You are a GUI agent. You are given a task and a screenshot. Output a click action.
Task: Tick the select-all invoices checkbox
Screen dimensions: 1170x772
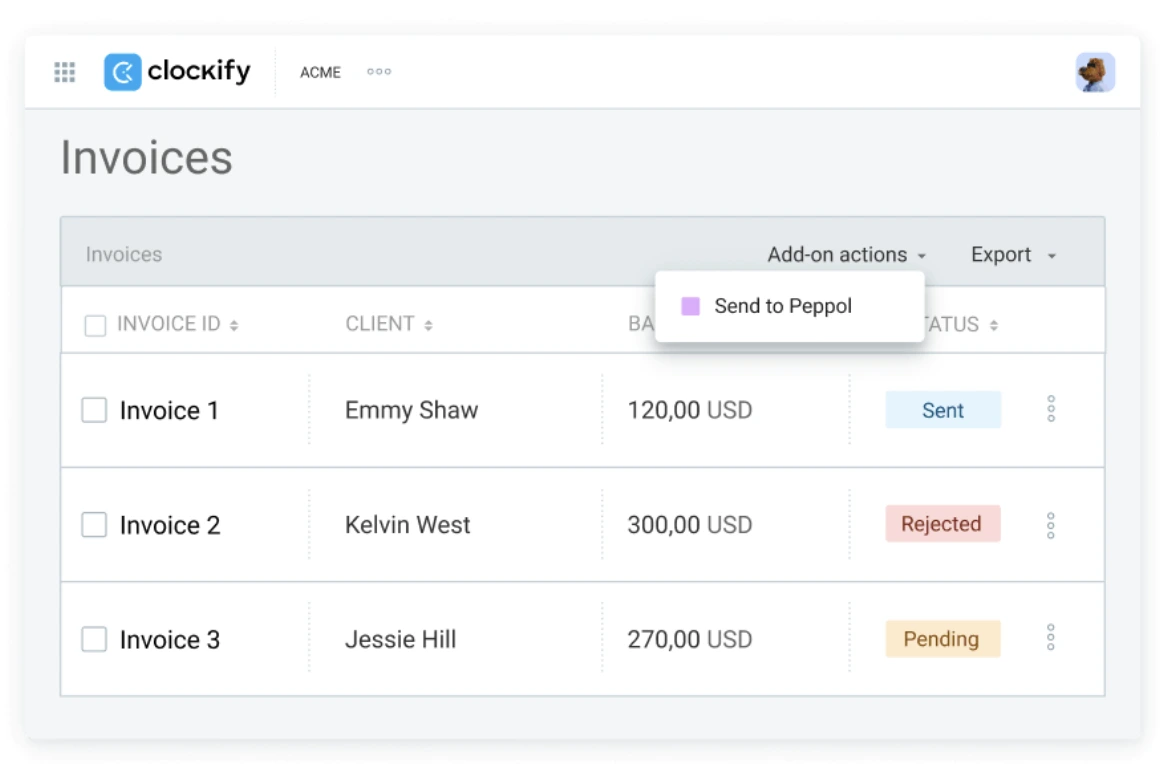[96, 325]
